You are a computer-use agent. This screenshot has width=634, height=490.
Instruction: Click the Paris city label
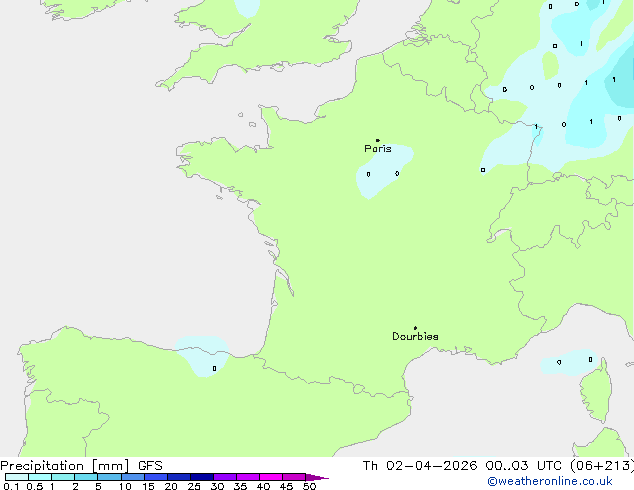(x=378, y=149)
